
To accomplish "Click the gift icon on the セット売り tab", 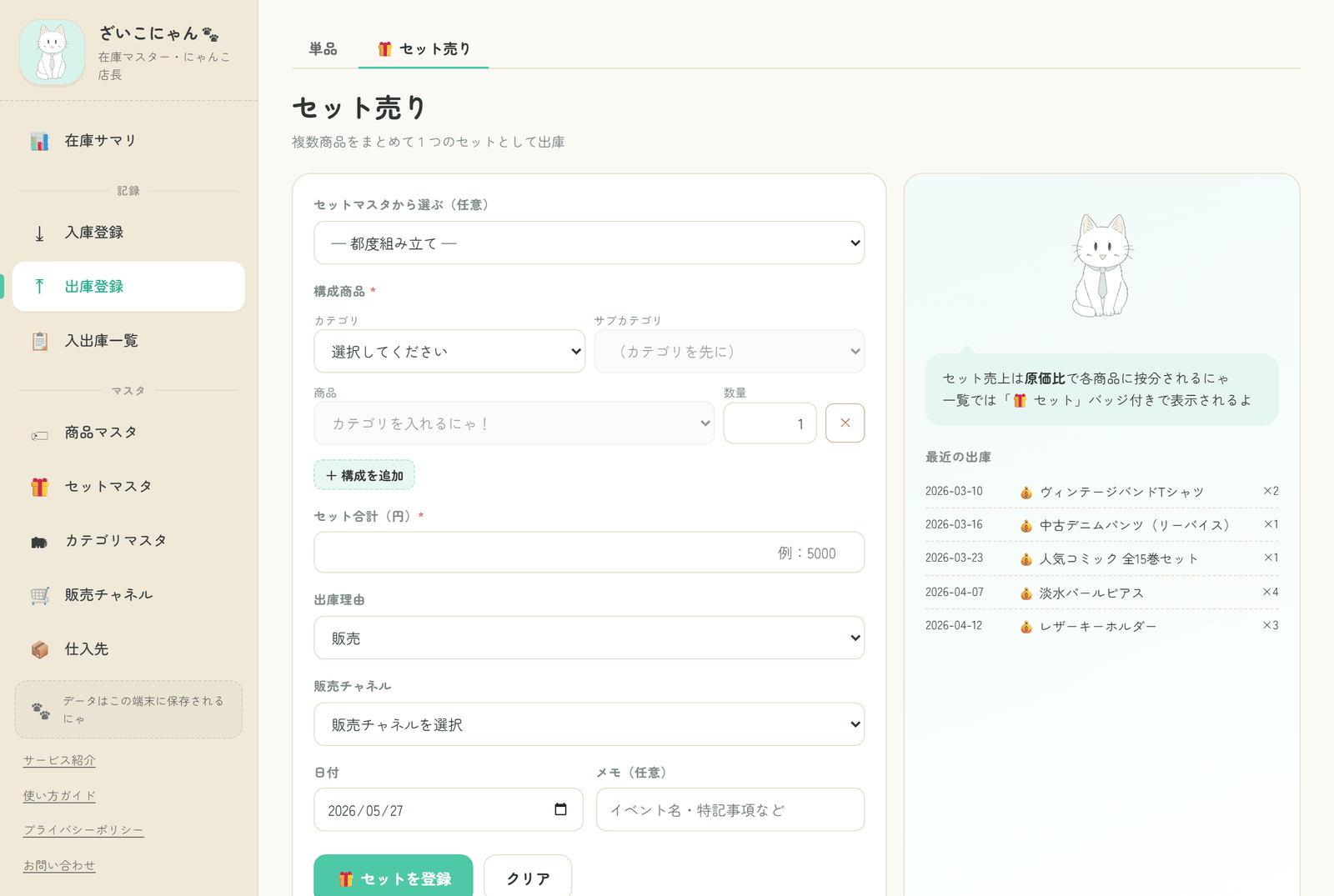I will pos(384,49).
